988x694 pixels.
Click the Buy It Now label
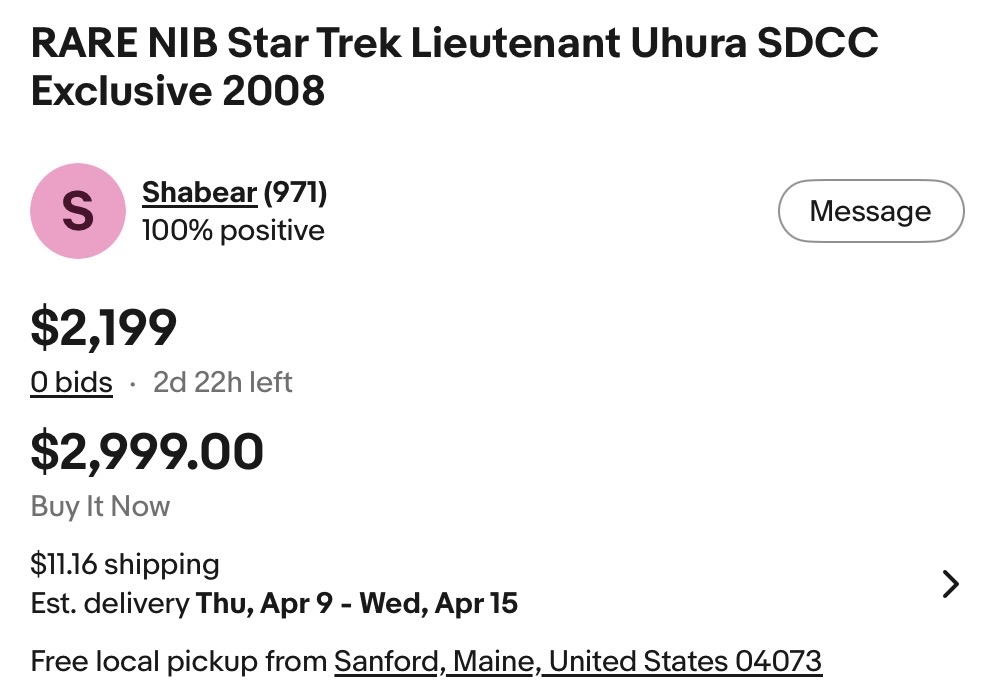point(100,506)
